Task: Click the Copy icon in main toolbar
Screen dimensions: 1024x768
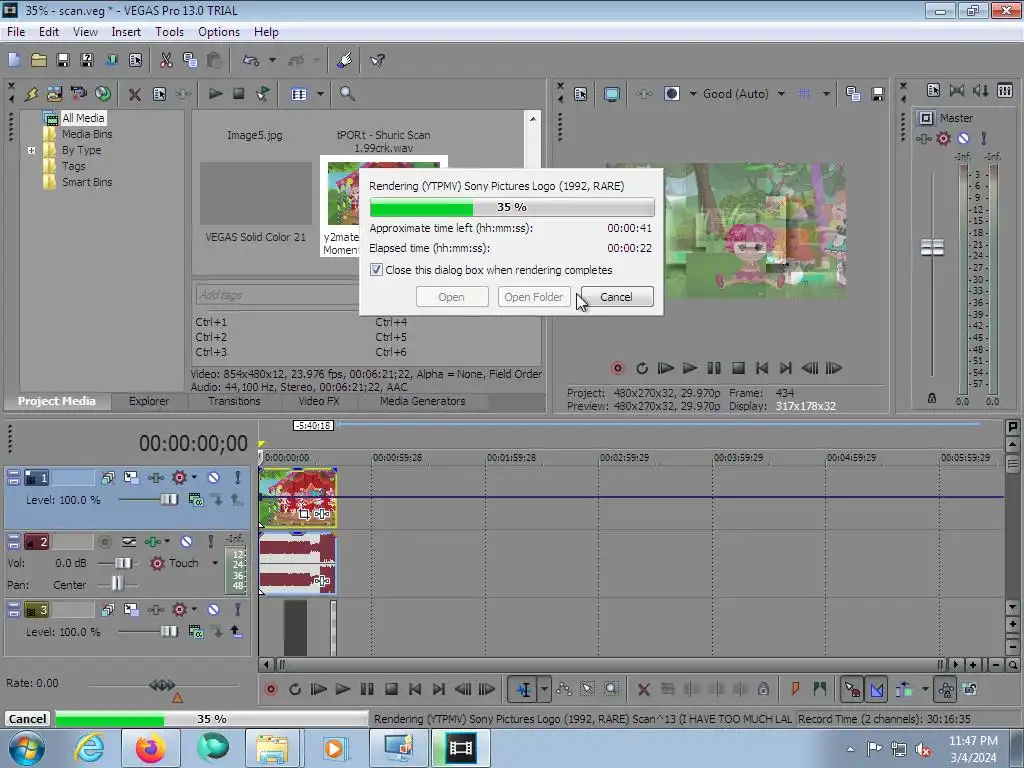Action: coord(190,60)
